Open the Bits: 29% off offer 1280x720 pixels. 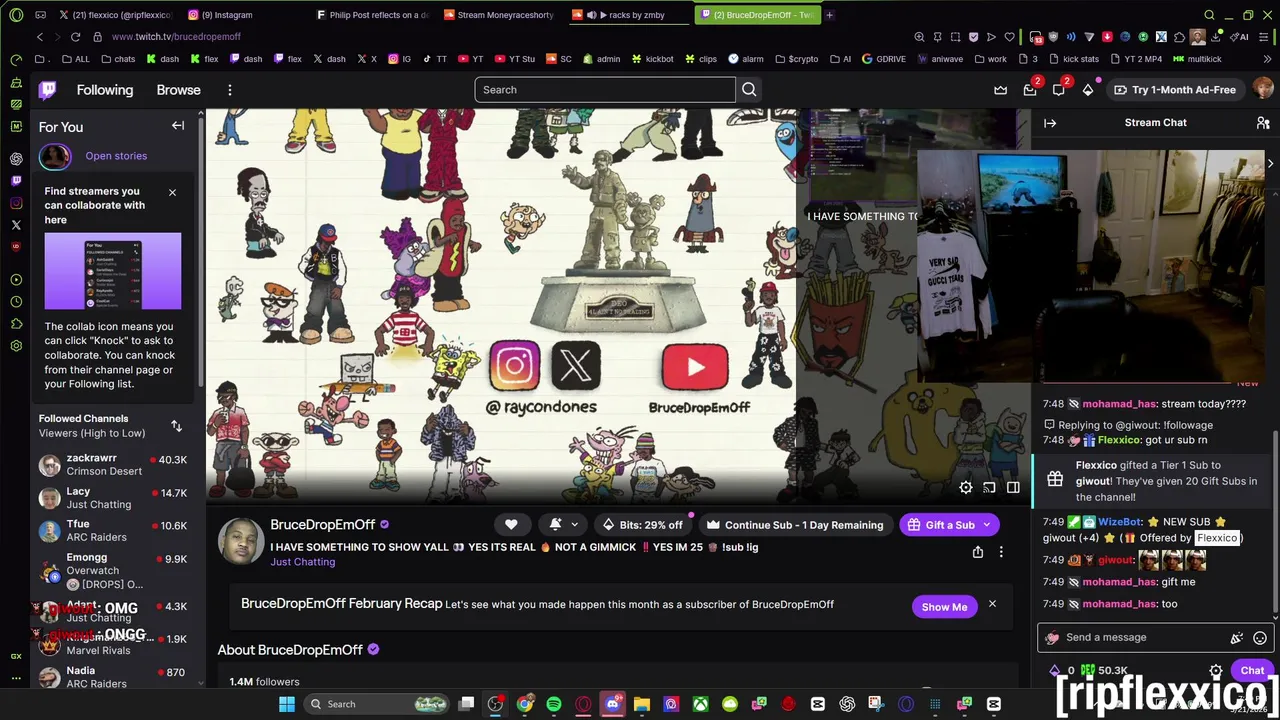click(642, 525)
